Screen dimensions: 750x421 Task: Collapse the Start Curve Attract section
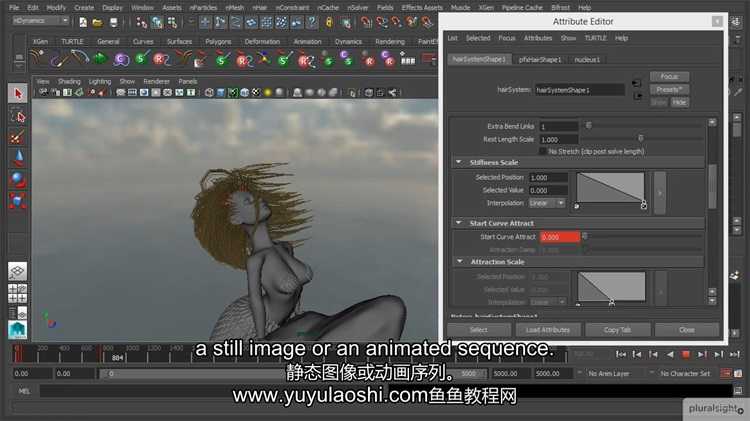[x=459, y=223]
